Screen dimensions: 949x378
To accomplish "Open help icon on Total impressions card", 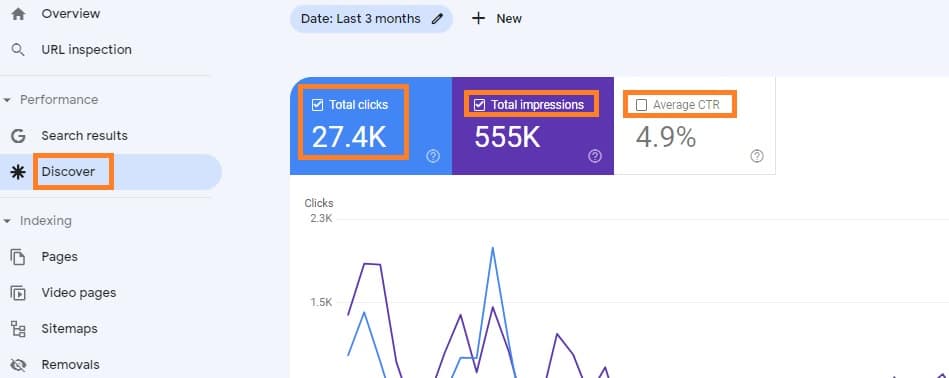I will pos(595,157).
